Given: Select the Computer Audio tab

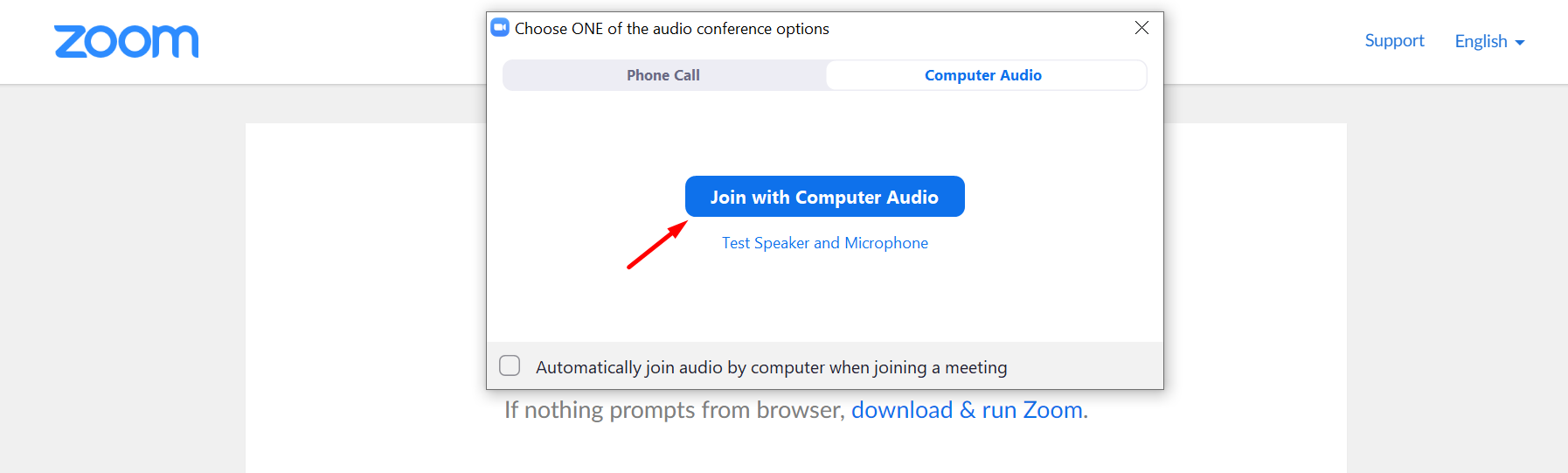Looking at the screenshot, I should [983, 75].
